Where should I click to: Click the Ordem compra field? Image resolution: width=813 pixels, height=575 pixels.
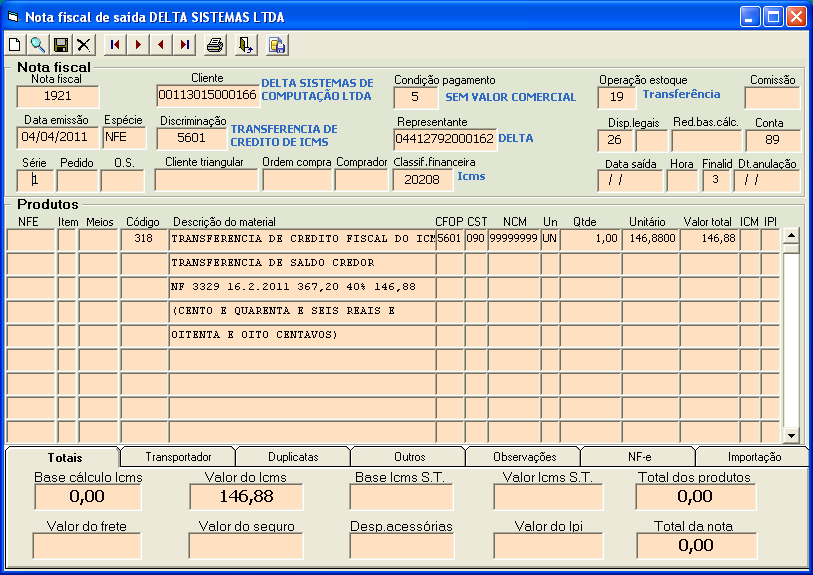[x=297, y=180]
